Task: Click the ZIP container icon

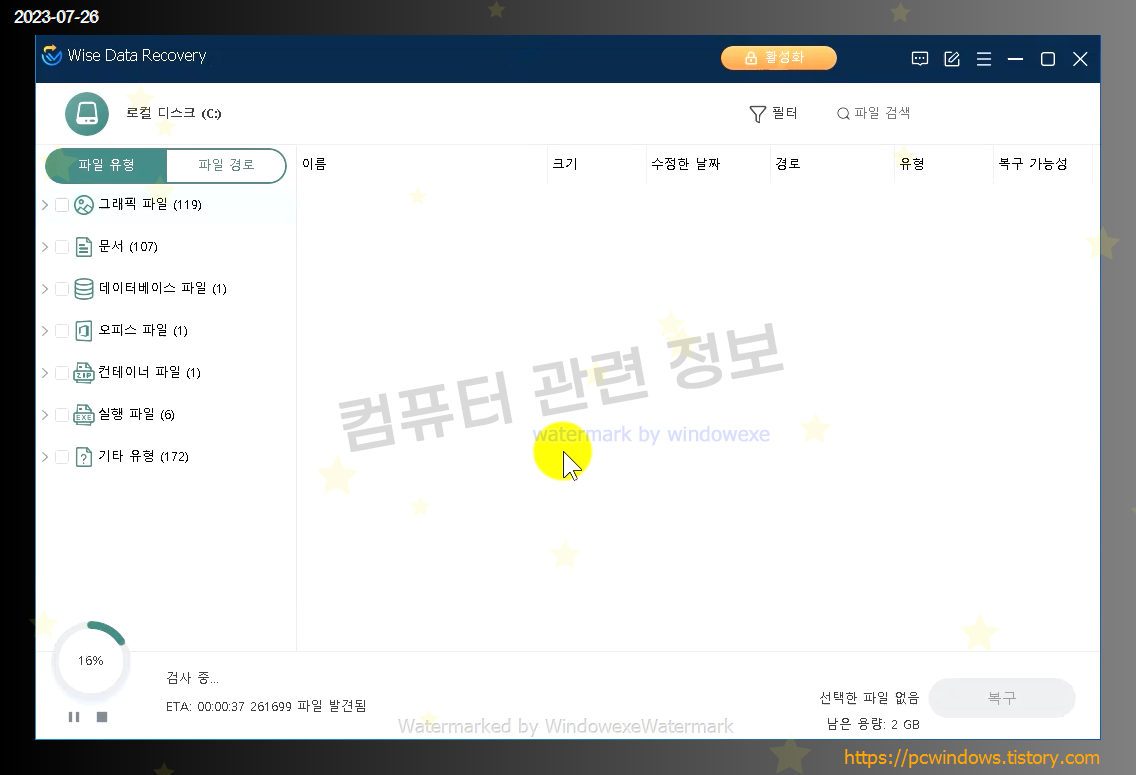Action: coord(84,372)
